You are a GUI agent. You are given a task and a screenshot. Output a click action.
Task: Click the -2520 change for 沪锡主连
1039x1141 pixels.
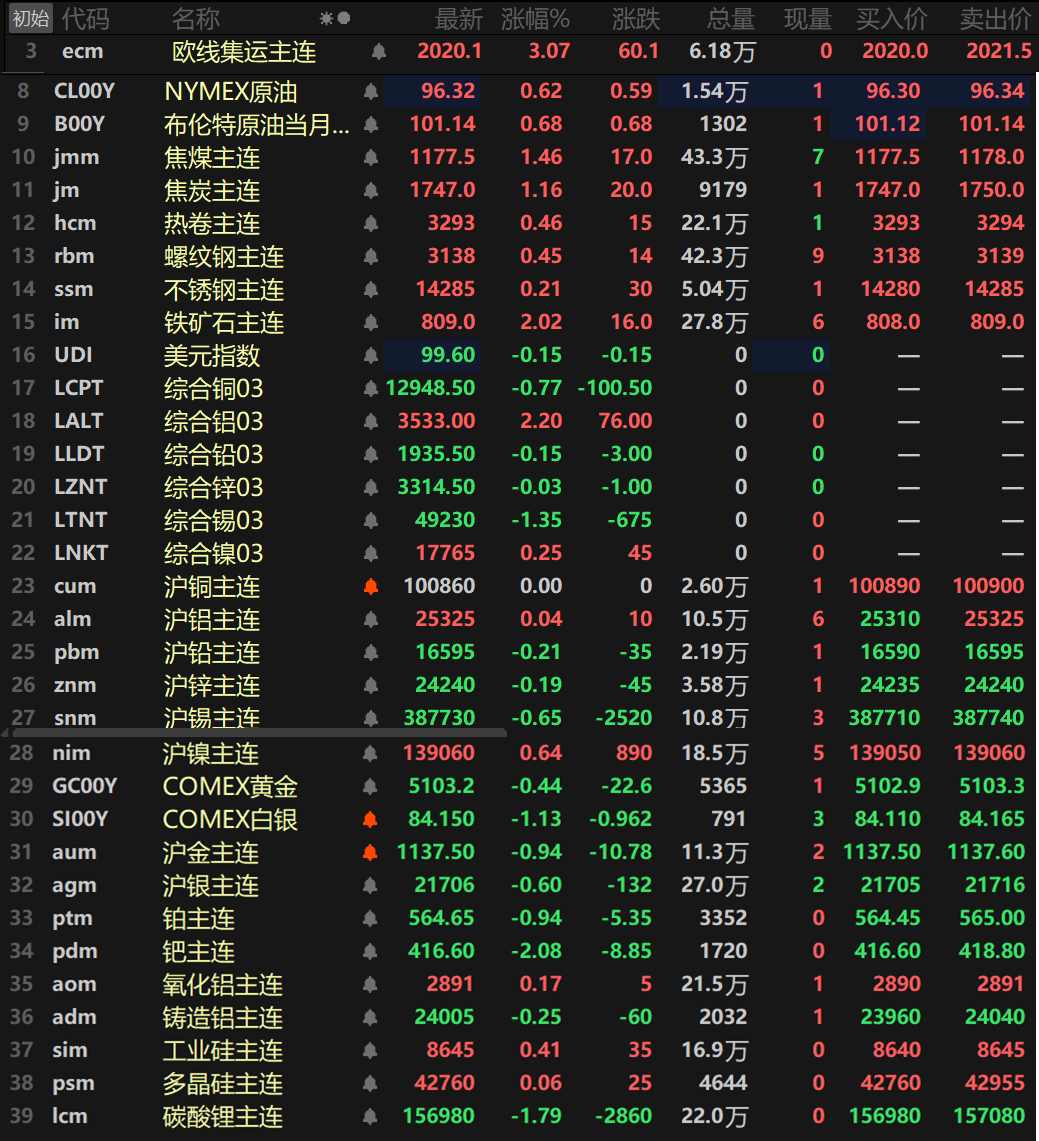pyautogui.click(x=624, y=718)
